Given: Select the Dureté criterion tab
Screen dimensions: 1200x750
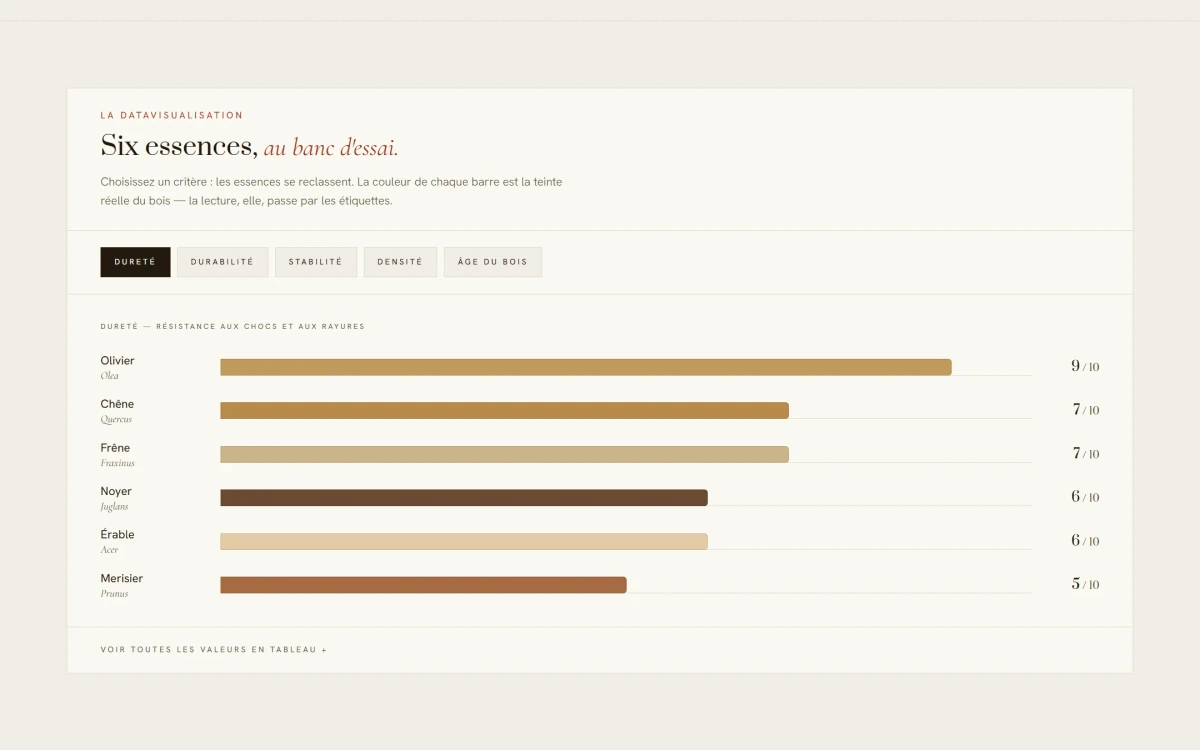Looking at the screenshot, I should (135, 262).
